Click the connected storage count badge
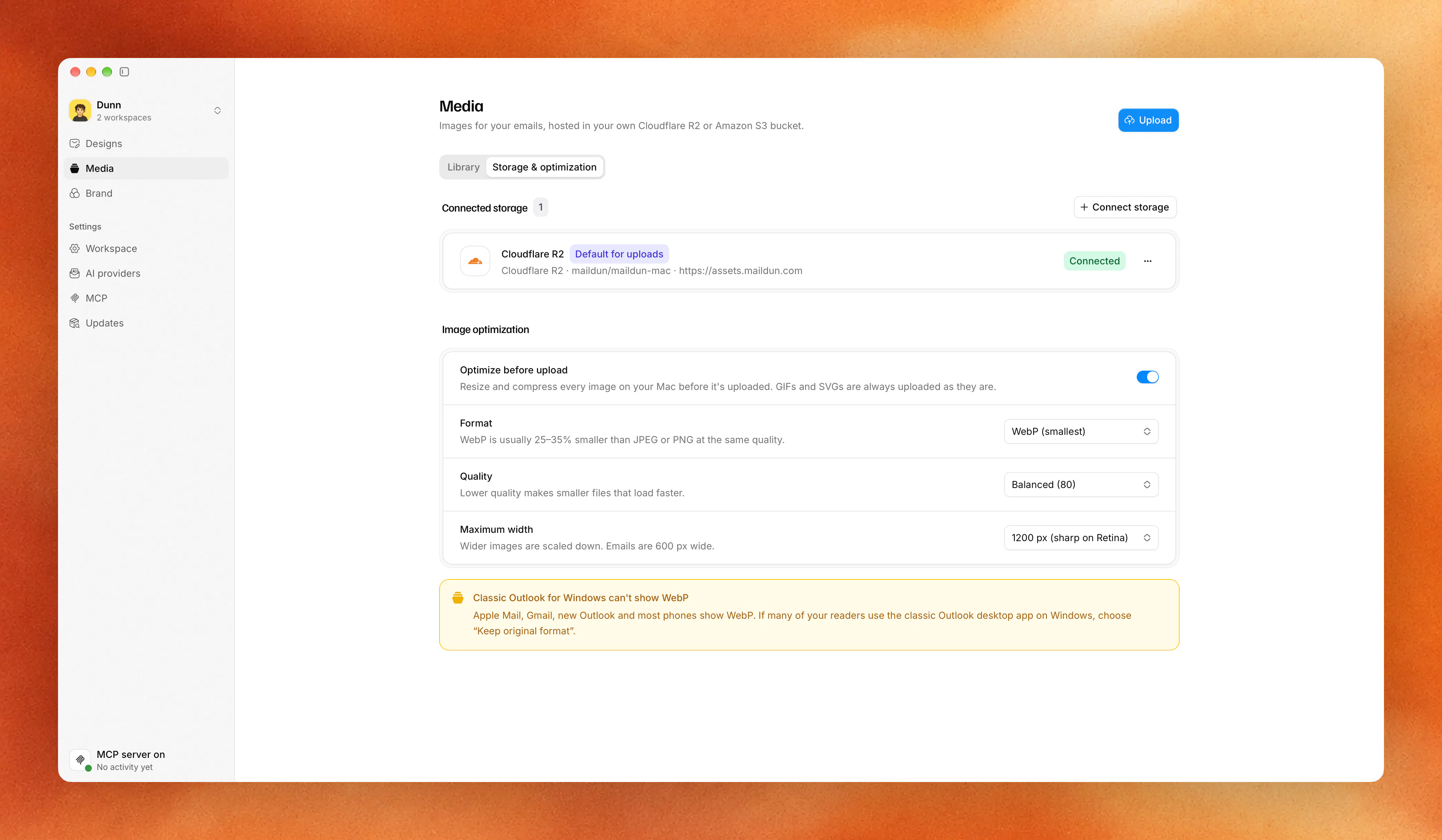 point(540,207)
